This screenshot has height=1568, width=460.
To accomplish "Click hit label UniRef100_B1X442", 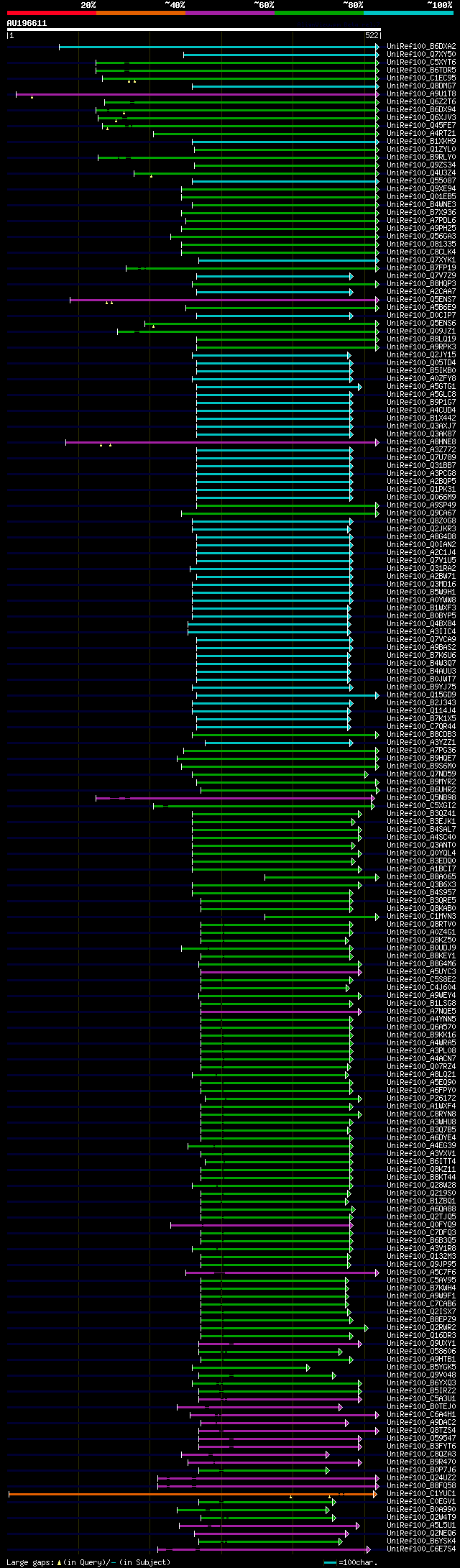I will [421, 418].
